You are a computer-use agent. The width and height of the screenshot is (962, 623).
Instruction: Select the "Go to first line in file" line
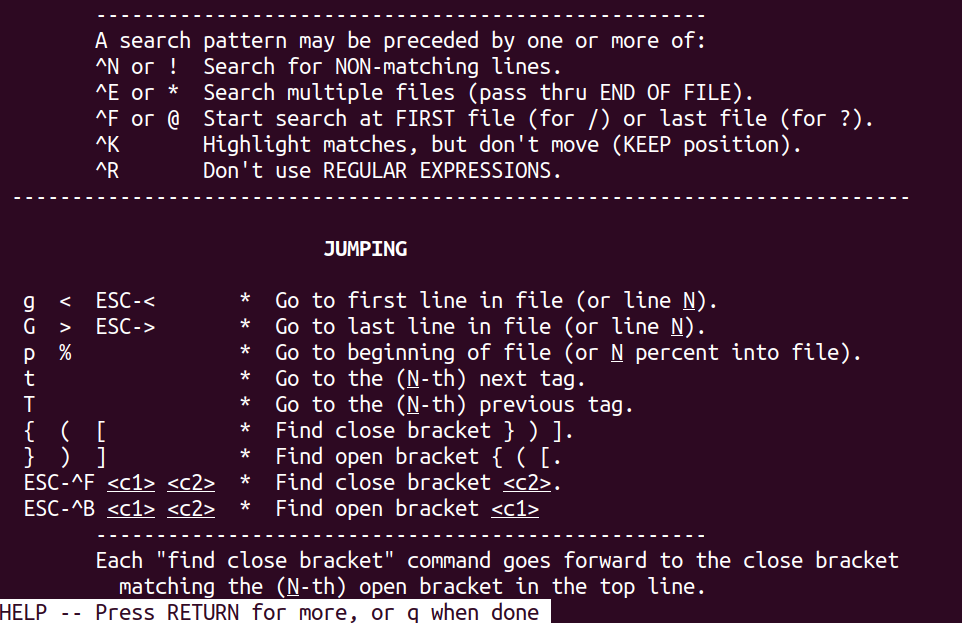click(x=497, y=301)
